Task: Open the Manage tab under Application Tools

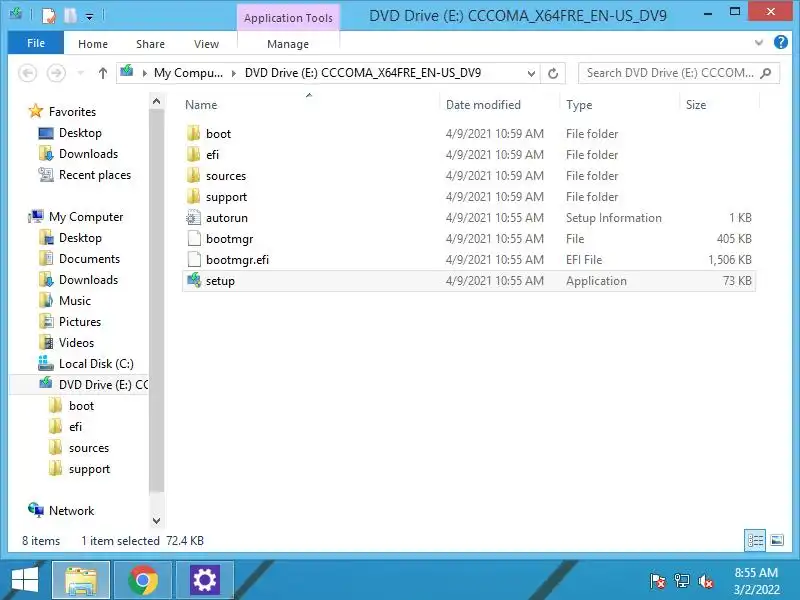Action: [288, 44]
